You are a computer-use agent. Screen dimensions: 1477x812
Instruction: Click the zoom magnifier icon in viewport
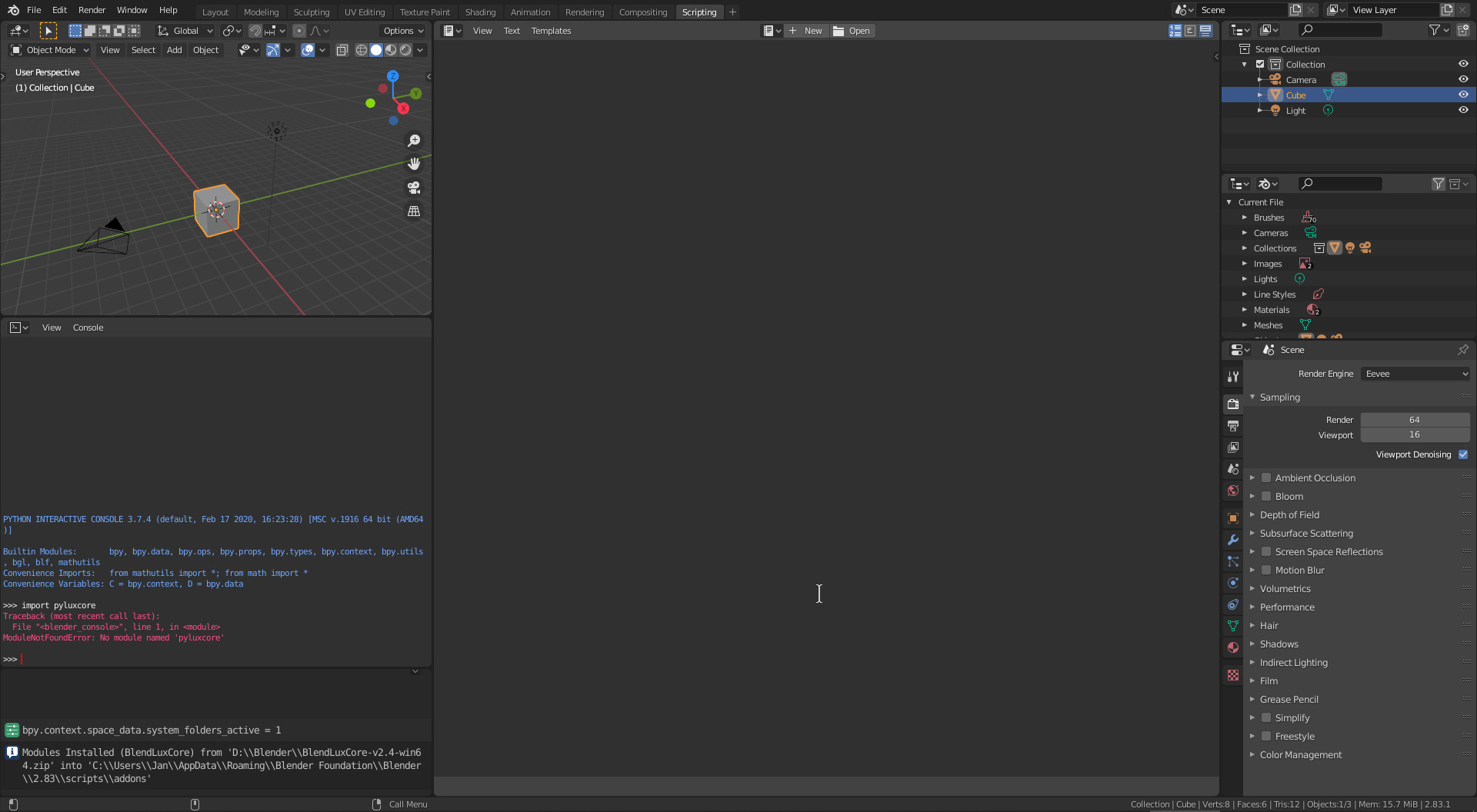pyautogui.click(x=414, y=141)
